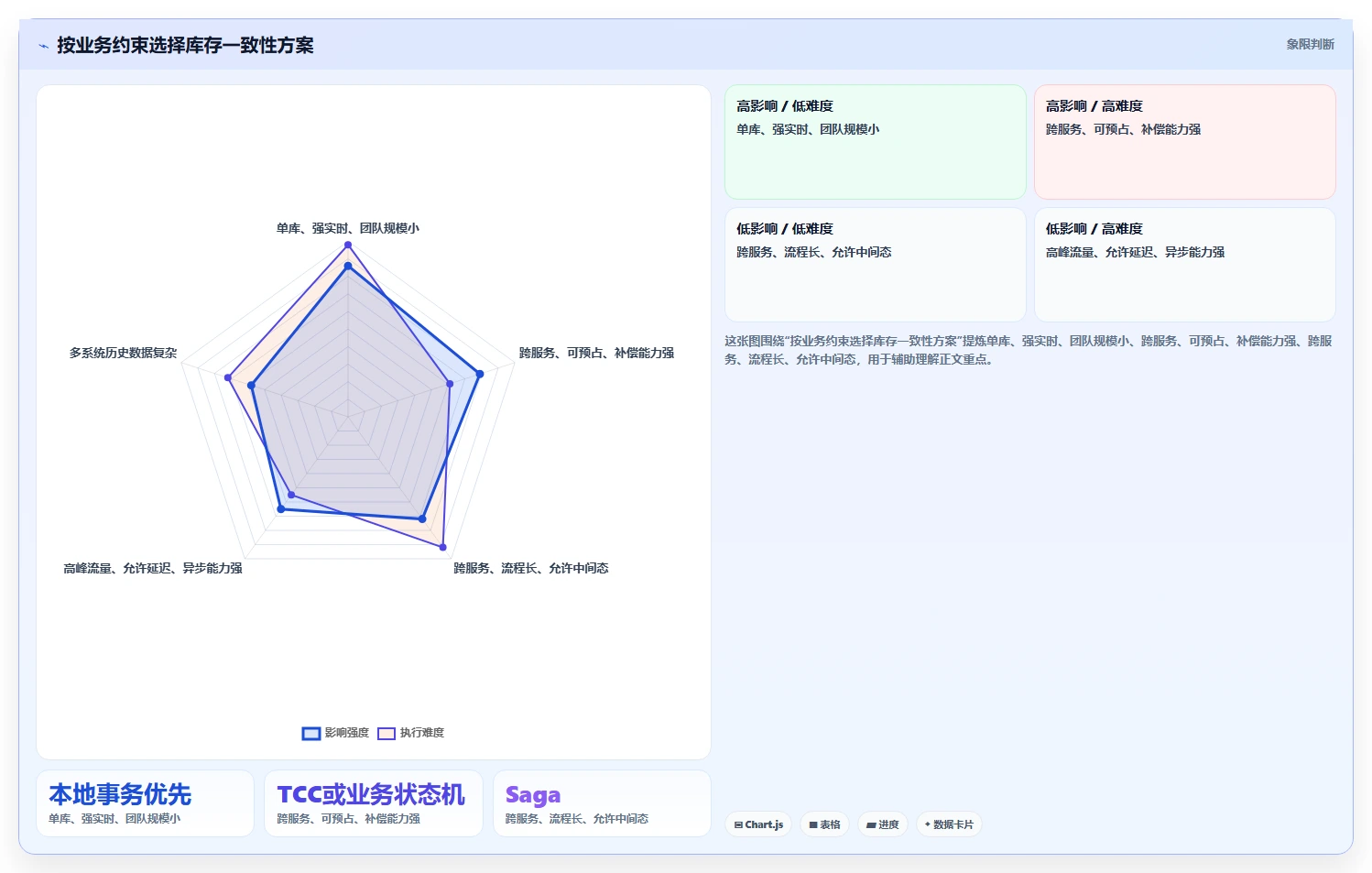
Task: Select the 本地事务优先 stat card
Action: pos(145,803)
